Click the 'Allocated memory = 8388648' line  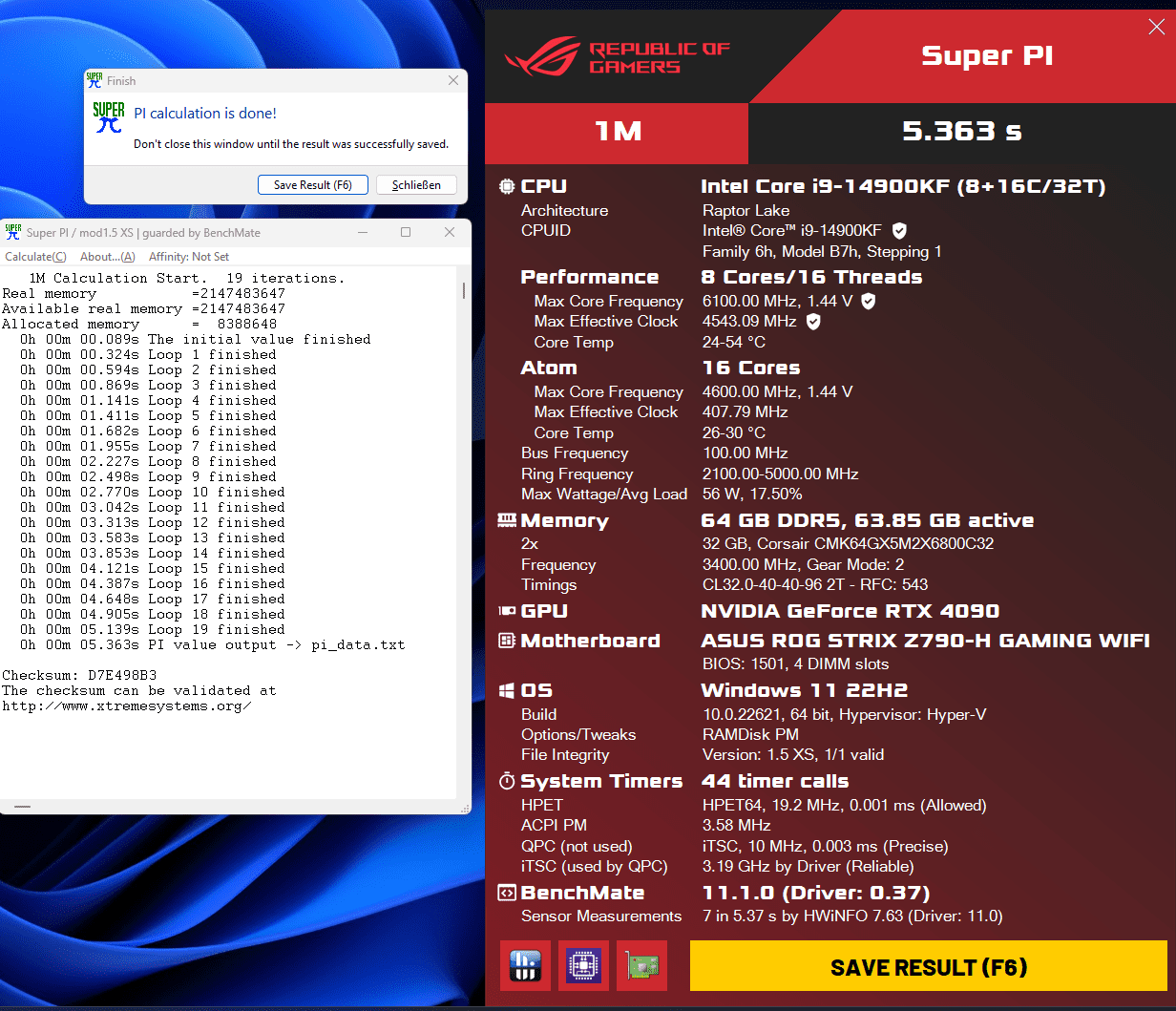click(x=140, y=324)
